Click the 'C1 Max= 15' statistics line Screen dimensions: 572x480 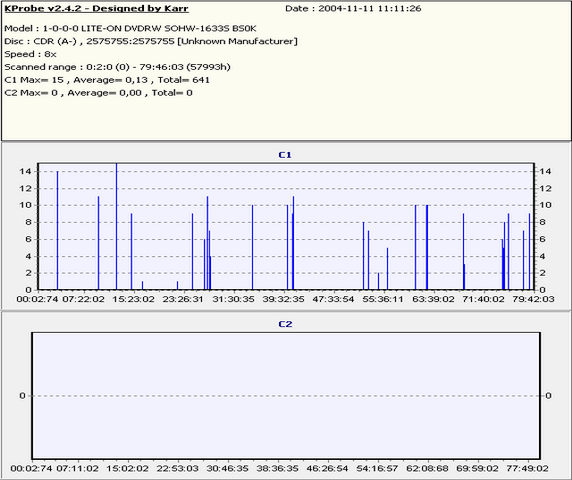[x=107, y=80]
